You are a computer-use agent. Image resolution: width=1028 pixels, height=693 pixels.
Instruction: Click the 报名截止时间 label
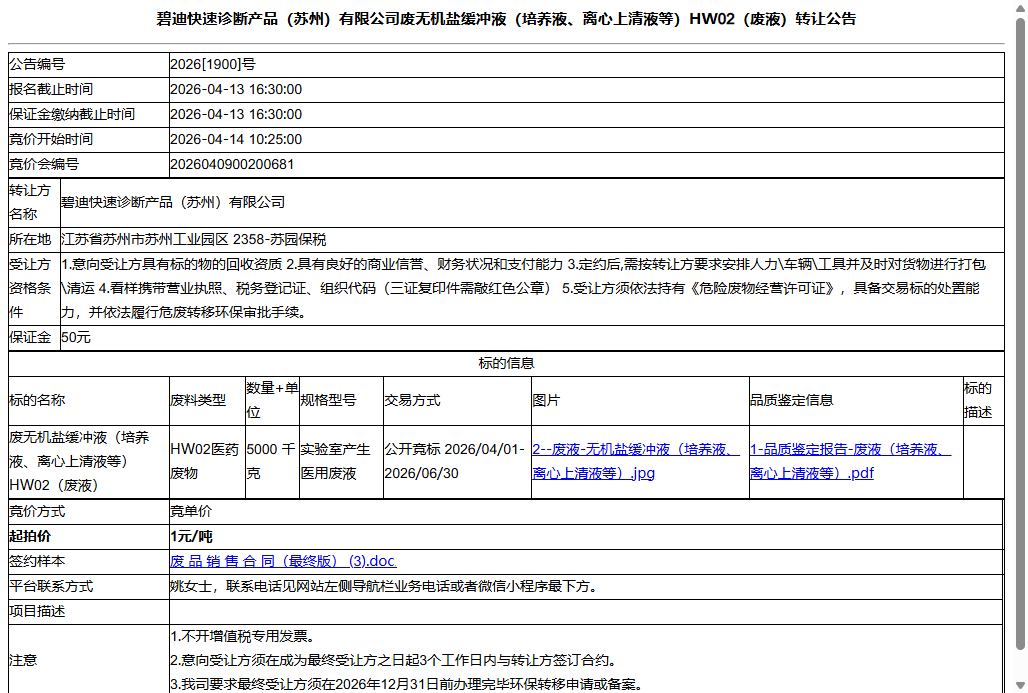[x=51, y=89]
